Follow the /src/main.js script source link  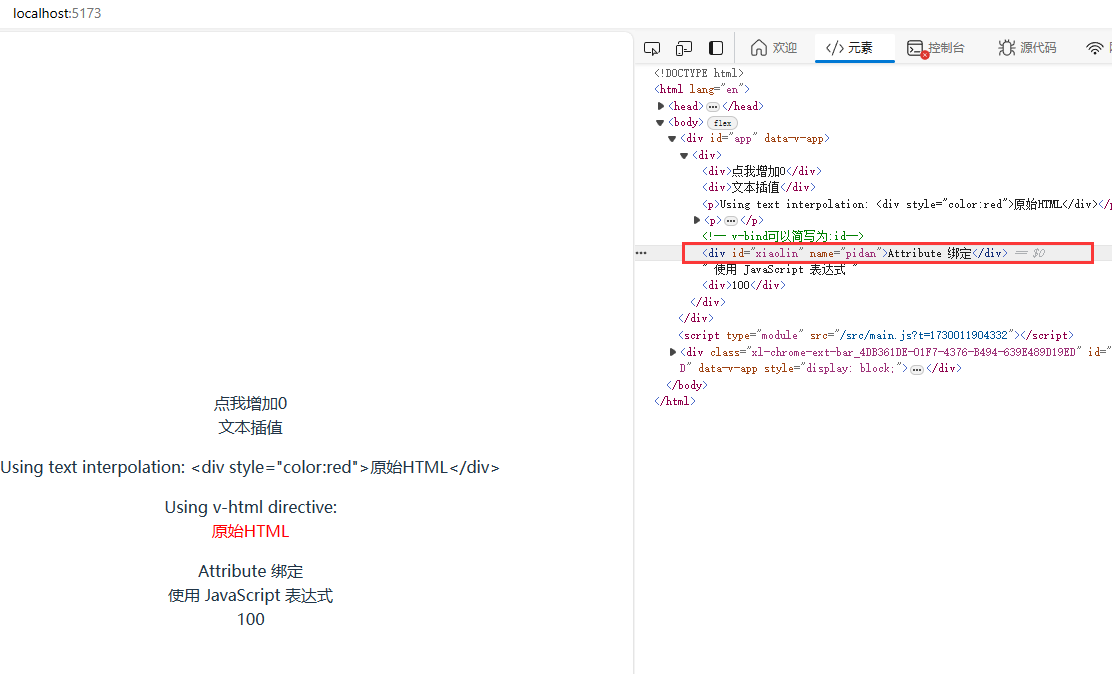(x=925, y=335)
